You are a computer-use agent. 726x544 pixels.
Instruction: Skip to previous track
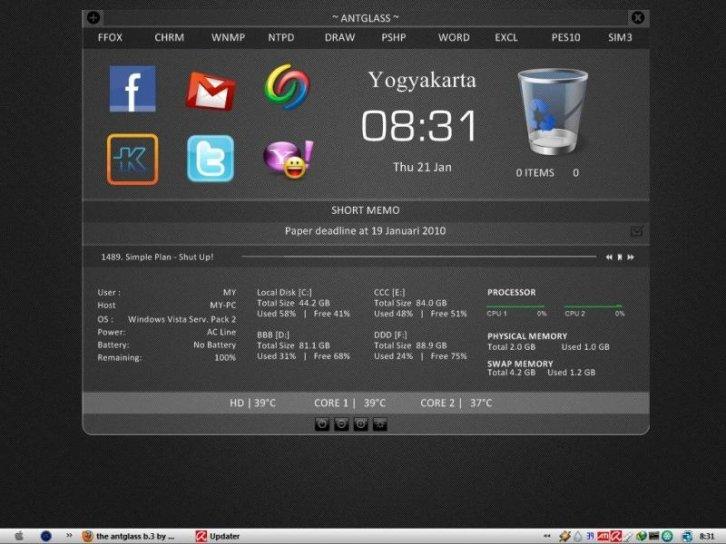pos(609,257)
